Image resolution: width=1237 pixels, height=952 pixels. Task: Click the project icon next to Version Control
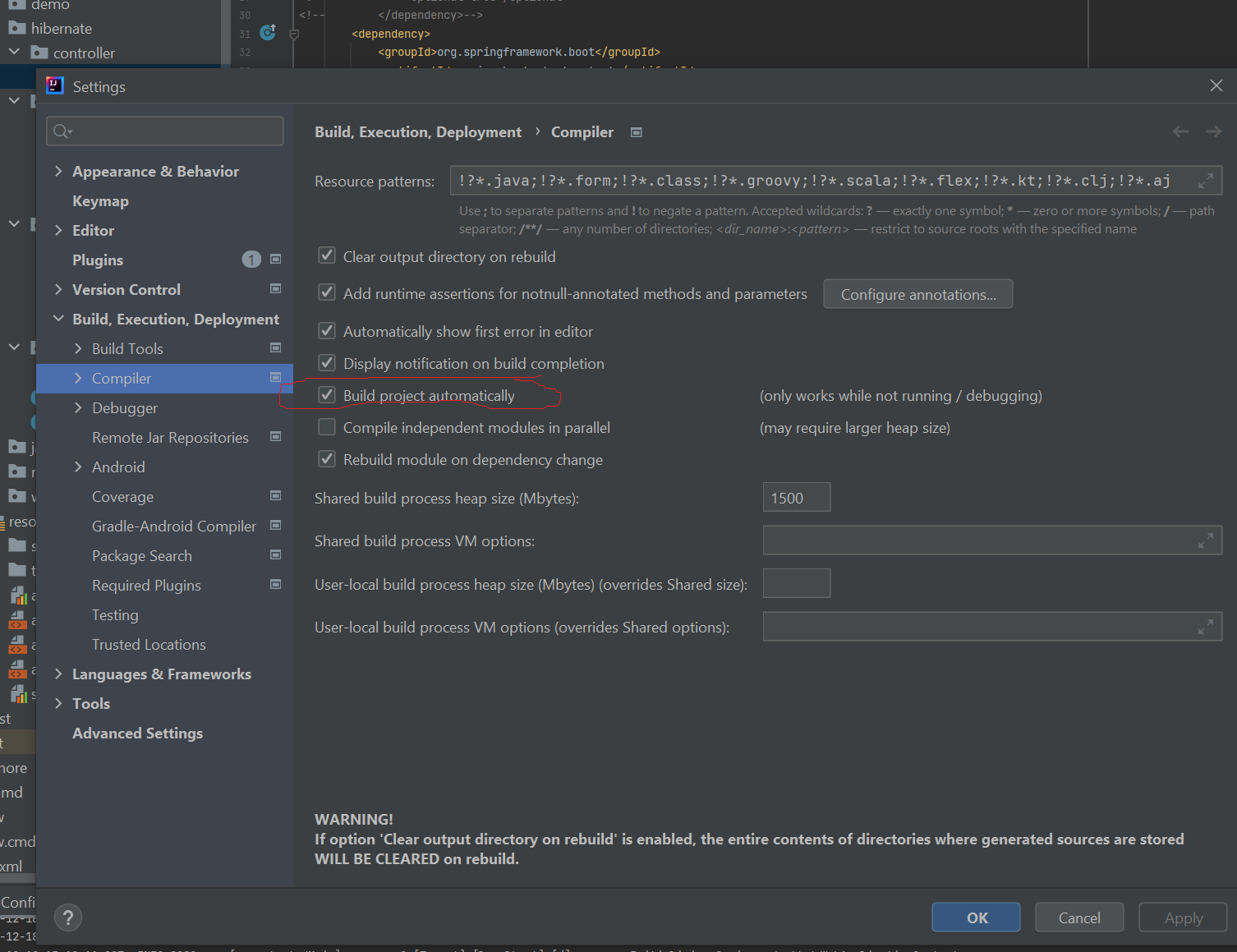tap(276, 289)
